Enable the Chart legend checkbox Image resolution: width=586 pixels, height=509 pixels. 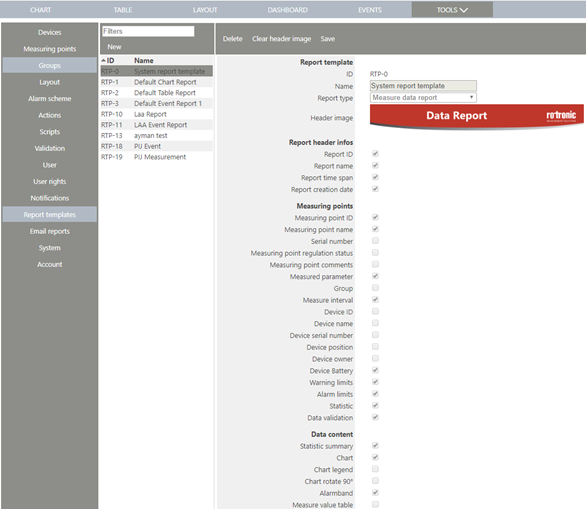point(375,469)
